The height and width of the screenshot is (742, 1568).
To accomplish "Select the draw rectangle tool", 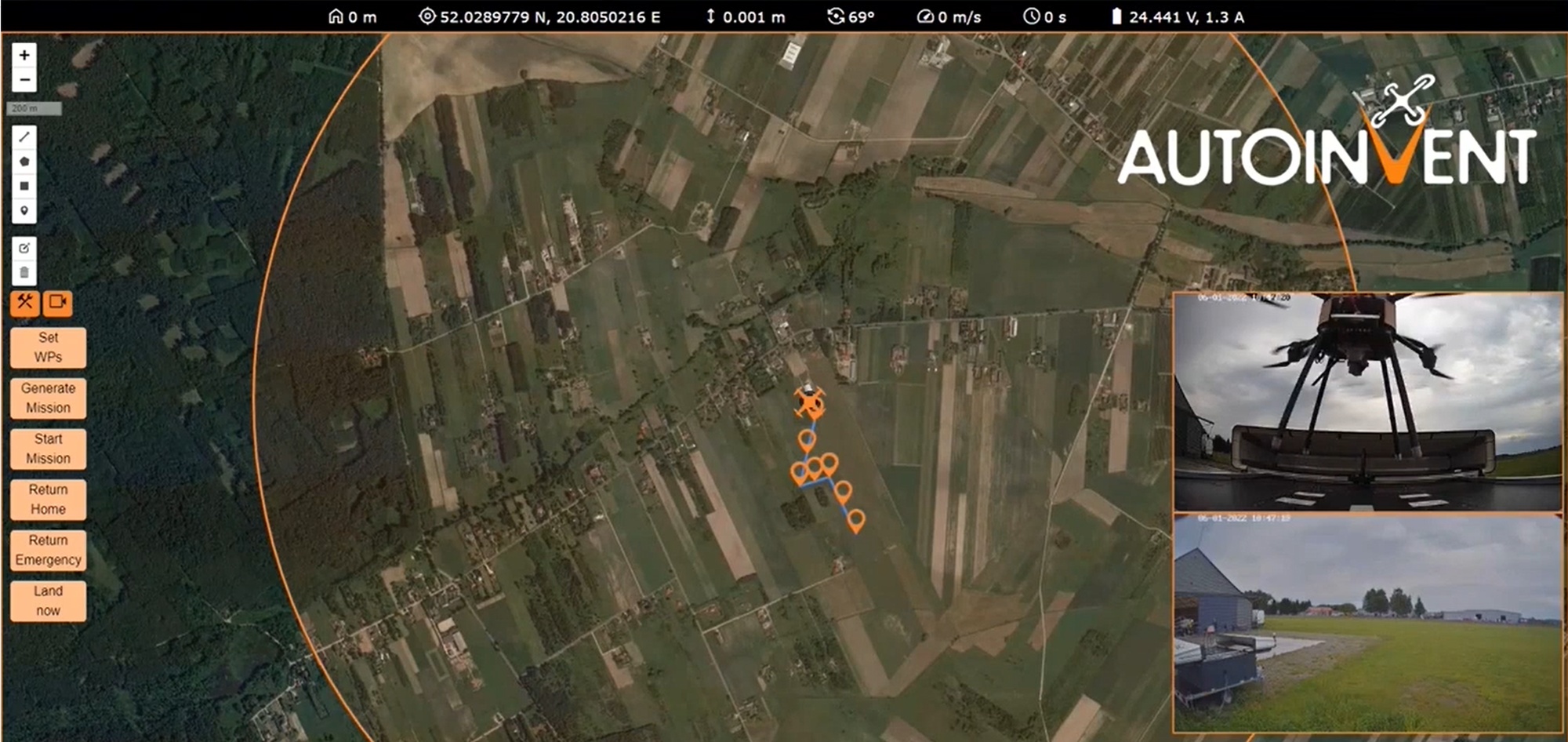I will coord(24,187).
